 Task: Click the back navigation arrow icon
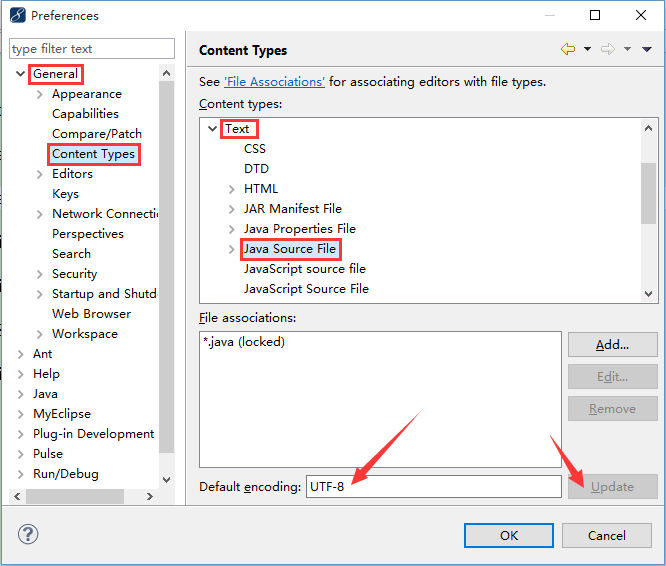[568, 49]
